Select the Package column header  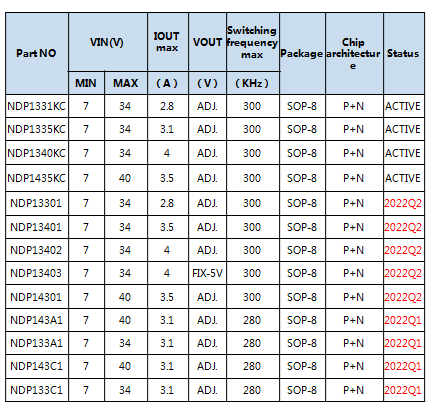302,53
